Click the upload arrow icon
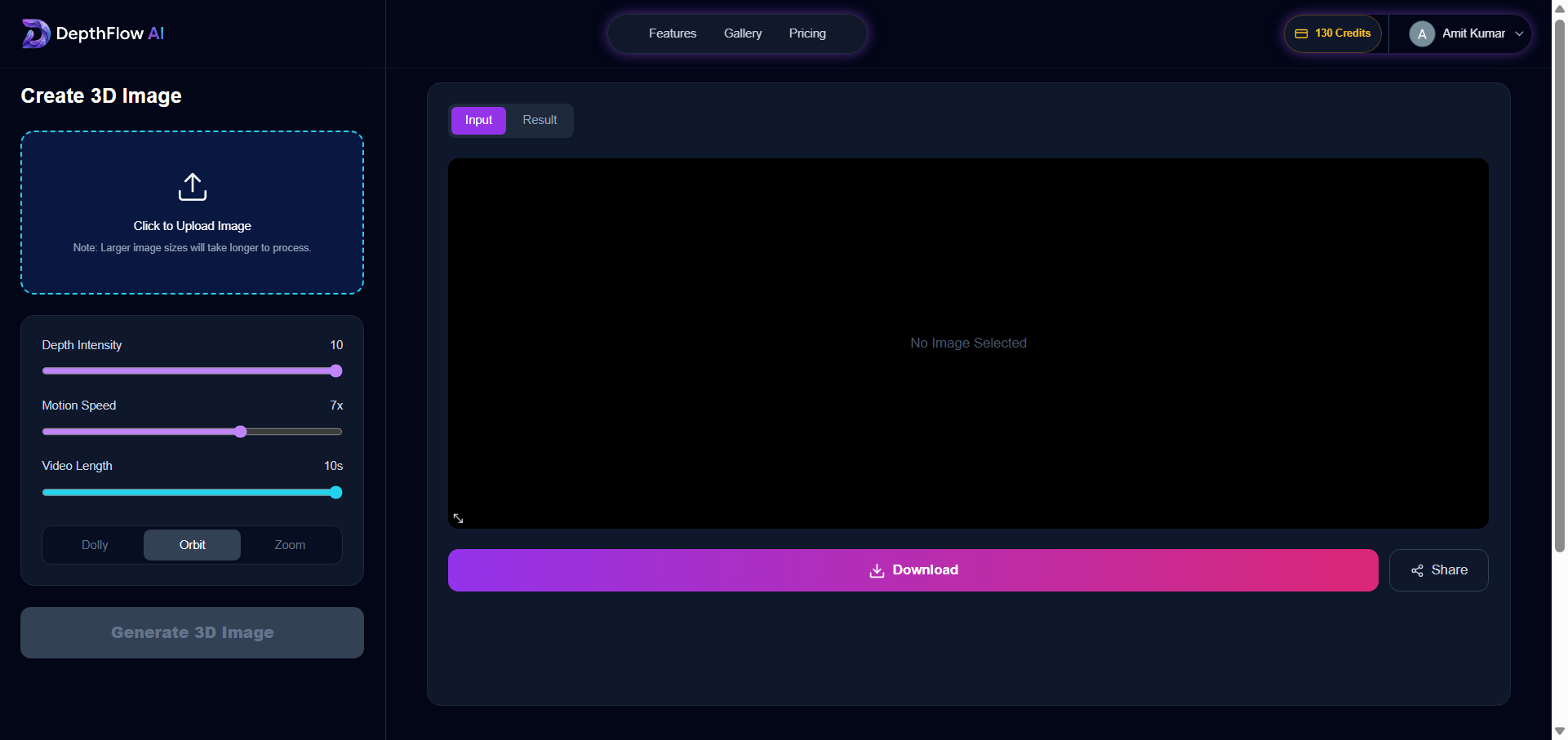This screenshot has width=1568, height=740. coord(192,186)
